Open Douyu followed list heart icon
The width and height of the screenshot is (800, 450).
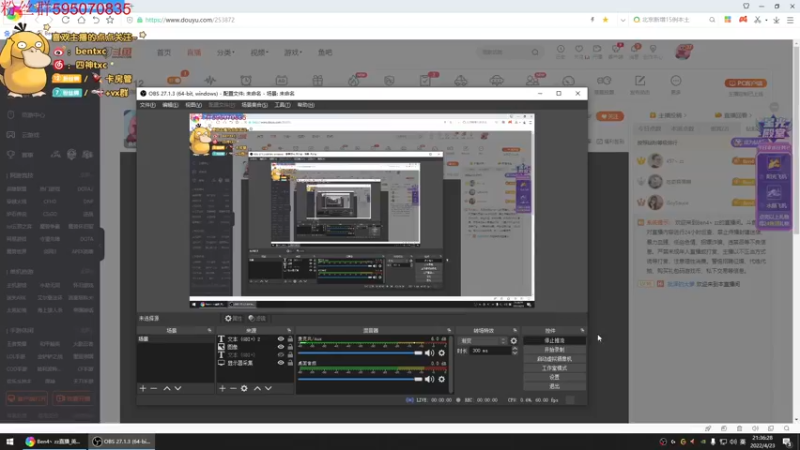(579, 49)
